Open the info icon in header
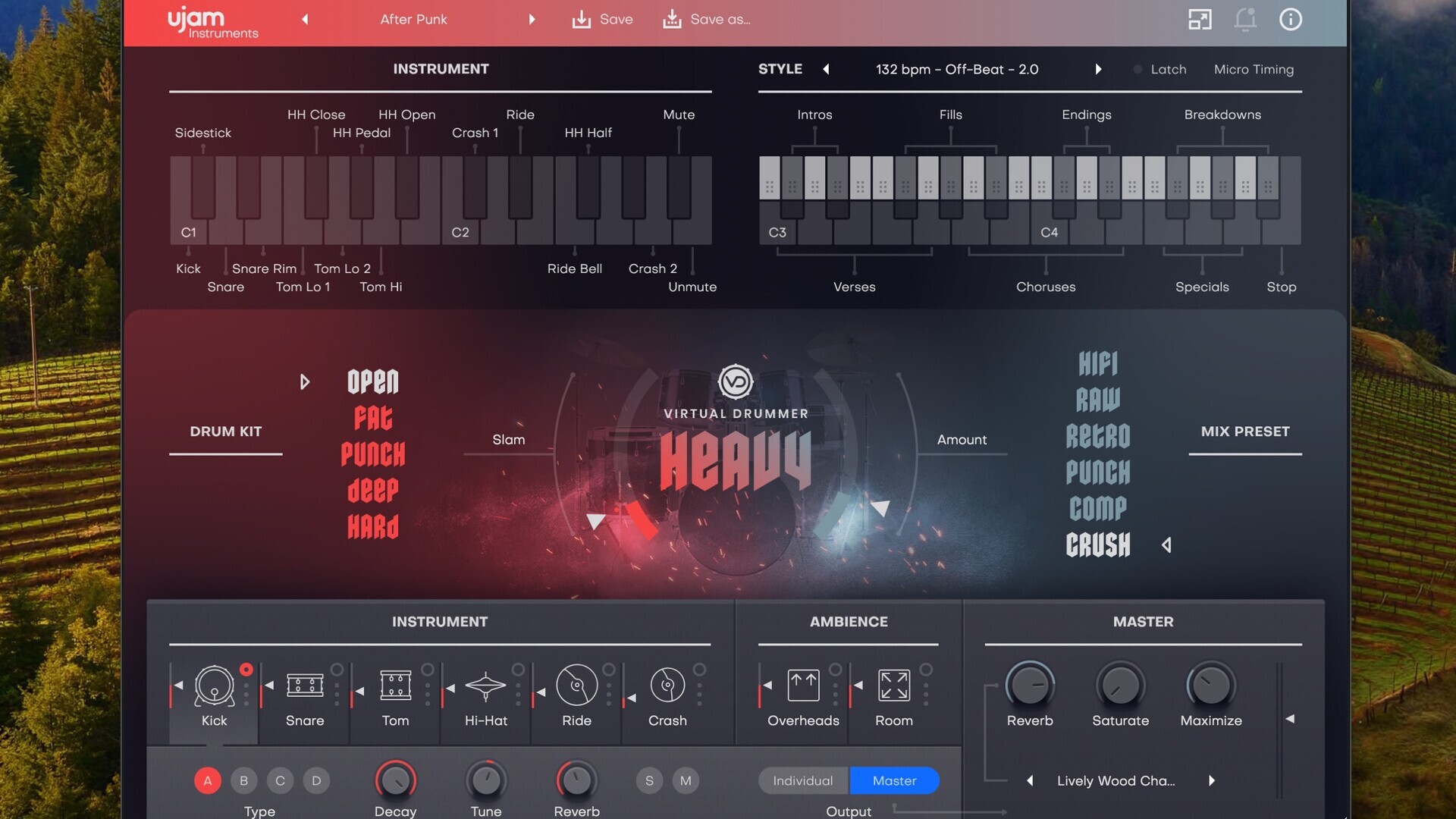The width and height of the screenshot is (1456, 819). (x=1291, y=19)
